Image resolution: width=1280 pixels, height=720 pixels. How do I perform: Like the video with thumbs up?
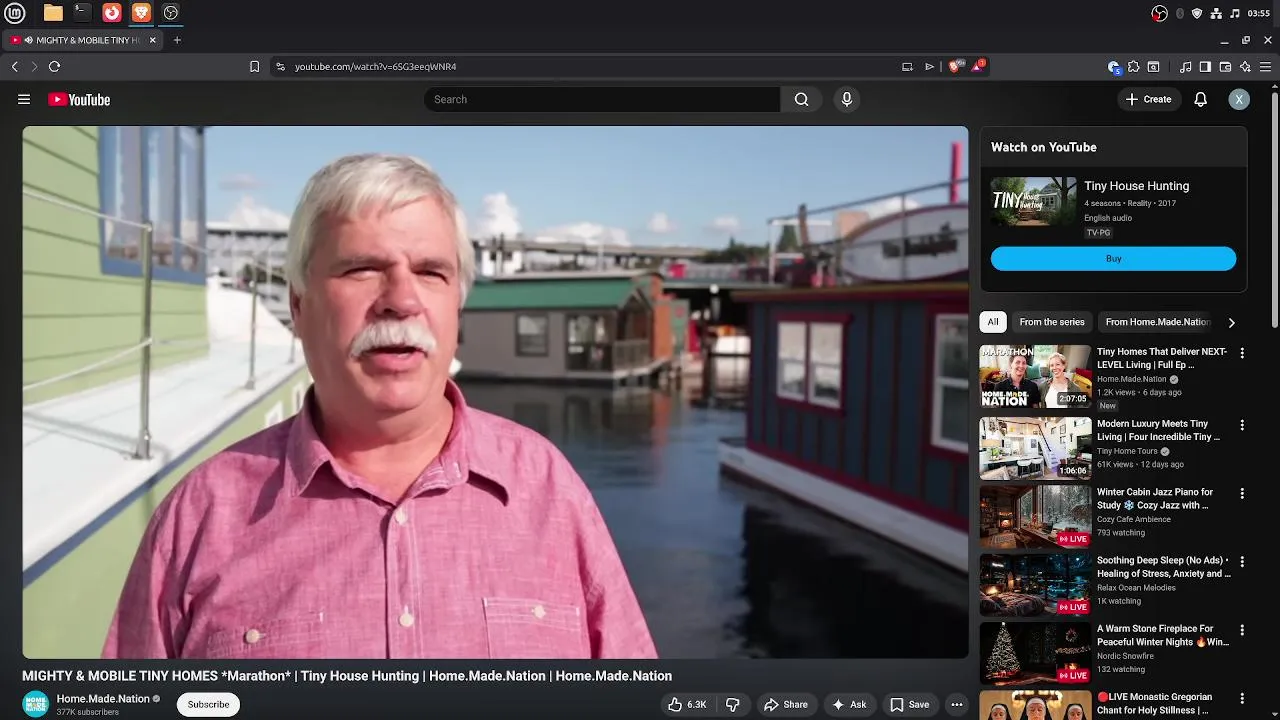point(687,704)
